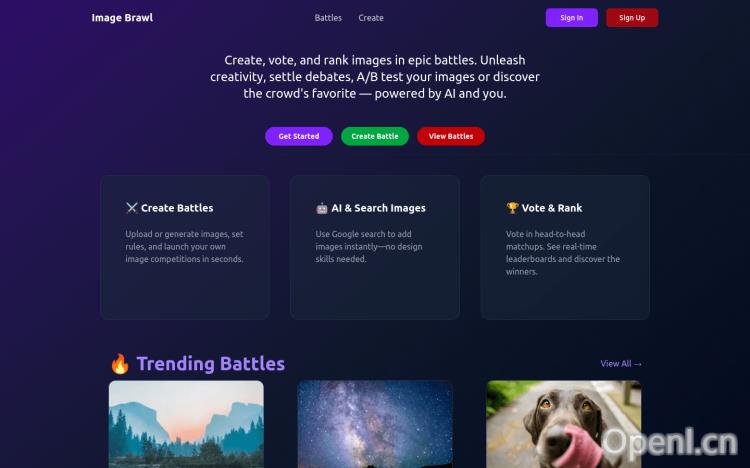The image size is (750, 468).
Task: Click the green Create Battle button
Action: (375, 136)
